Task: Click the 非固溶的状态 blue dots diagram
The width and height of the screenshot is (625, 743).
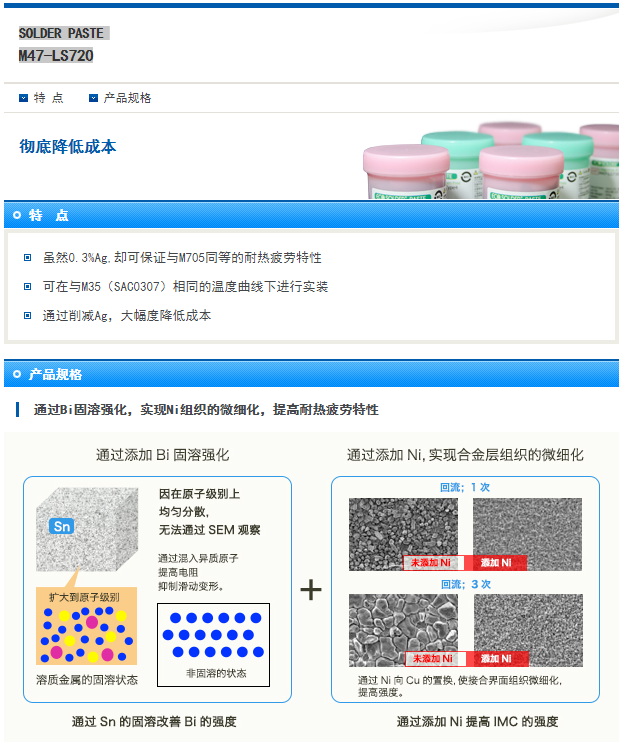Action: (x=214, y=645)
